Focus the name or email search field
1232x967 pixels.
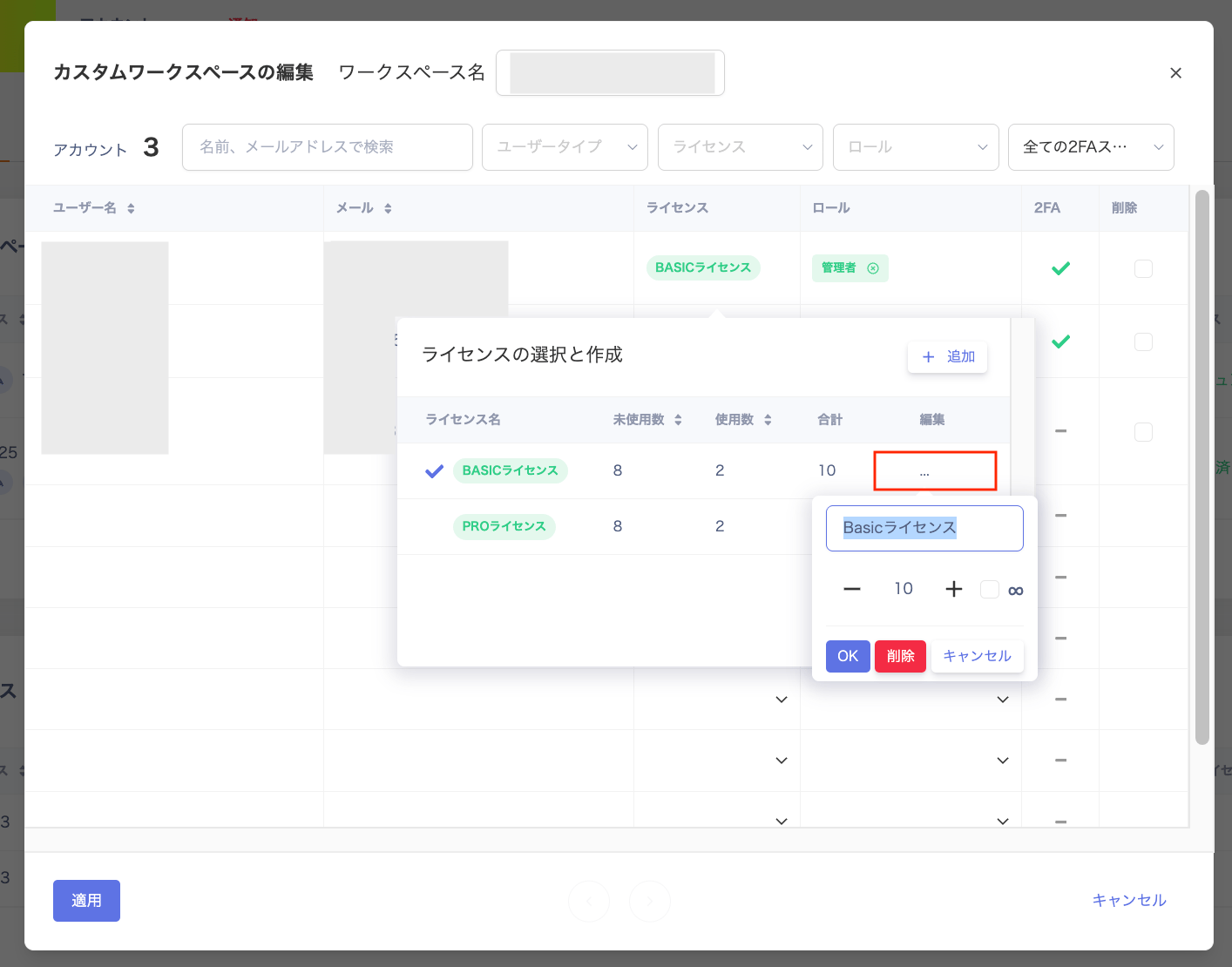coord(328,147)
